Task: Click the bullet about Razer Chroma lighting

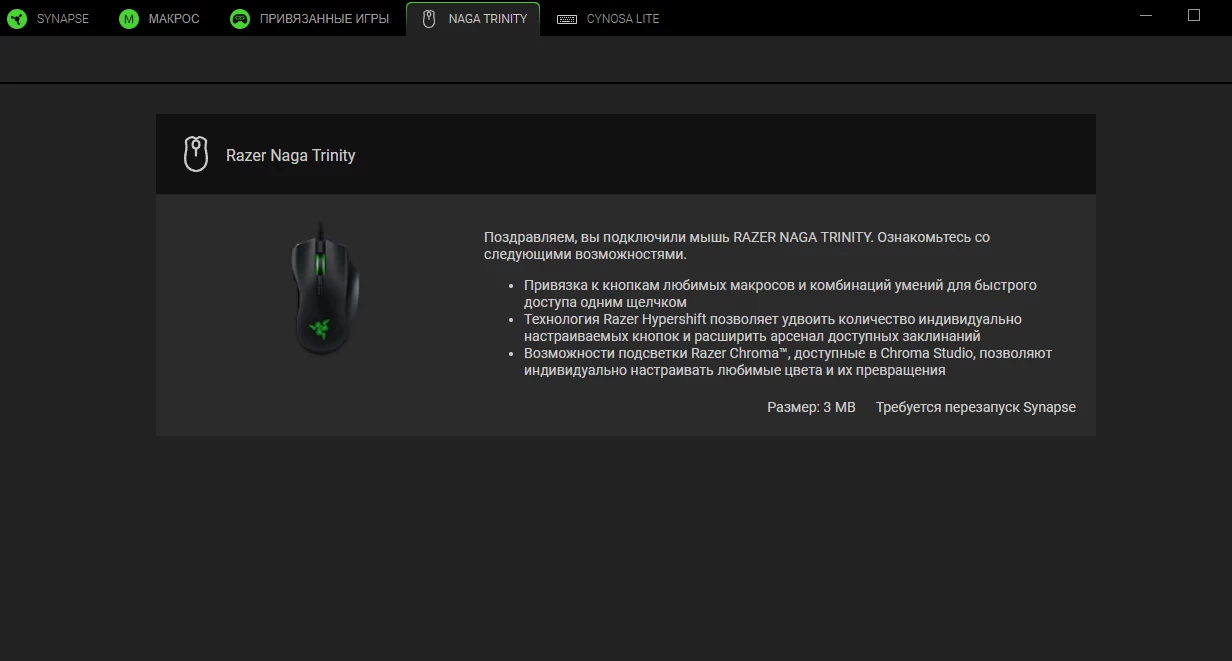Action: point(788,361)
